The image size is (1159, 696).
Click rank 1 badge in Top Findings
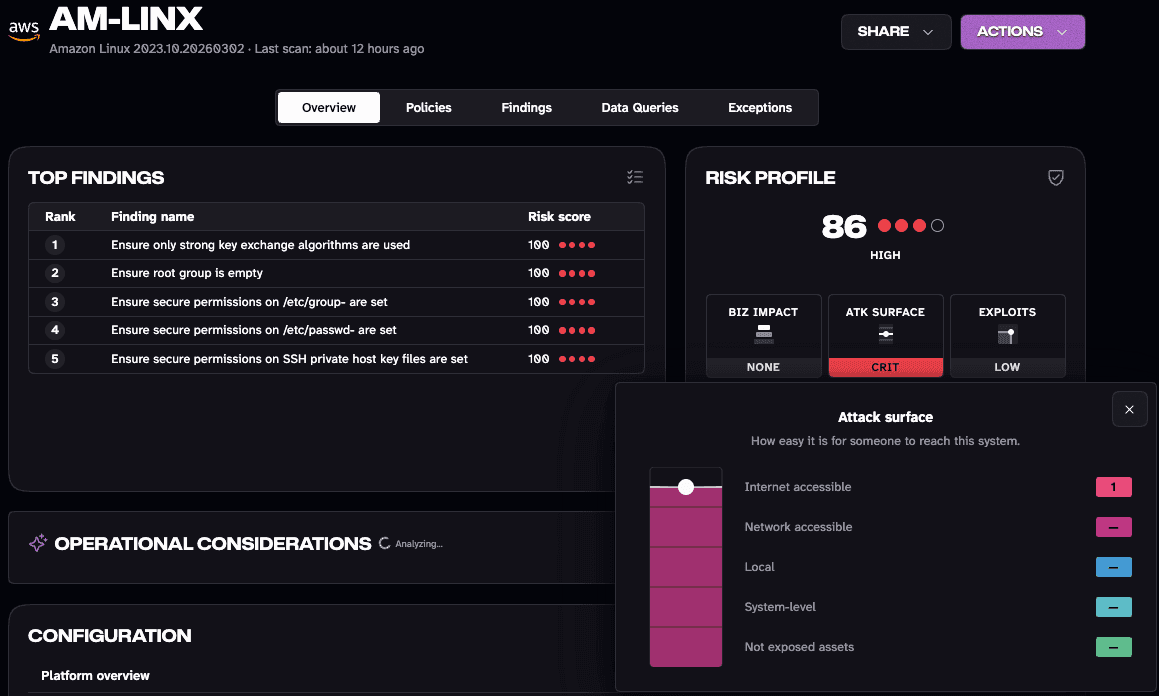pyautogui.click(x=54, y=245)
